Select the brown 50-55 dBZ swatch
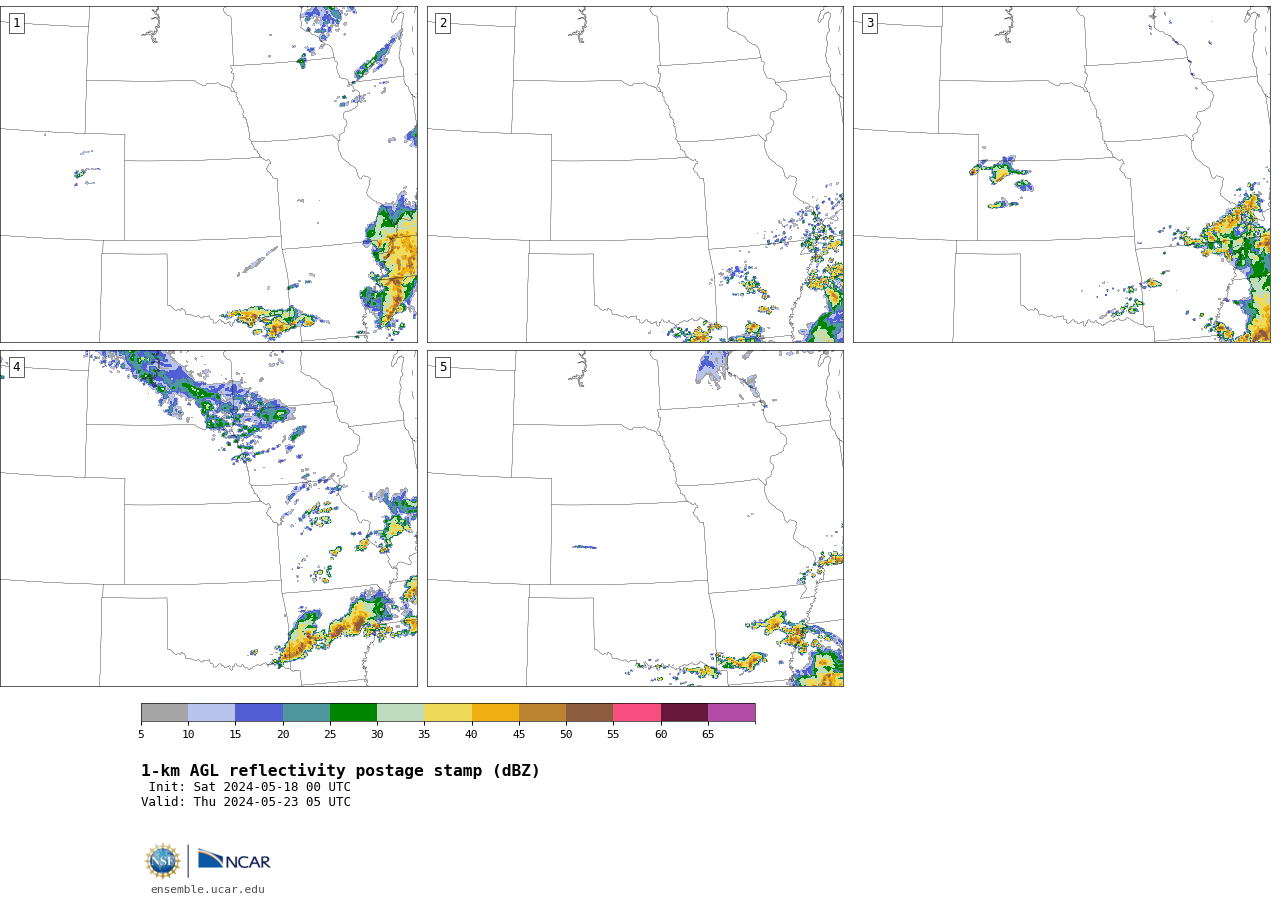Image resolution: width=1280 pixels, height=901 pixels. pyautogui.click(x=590, y=713)
